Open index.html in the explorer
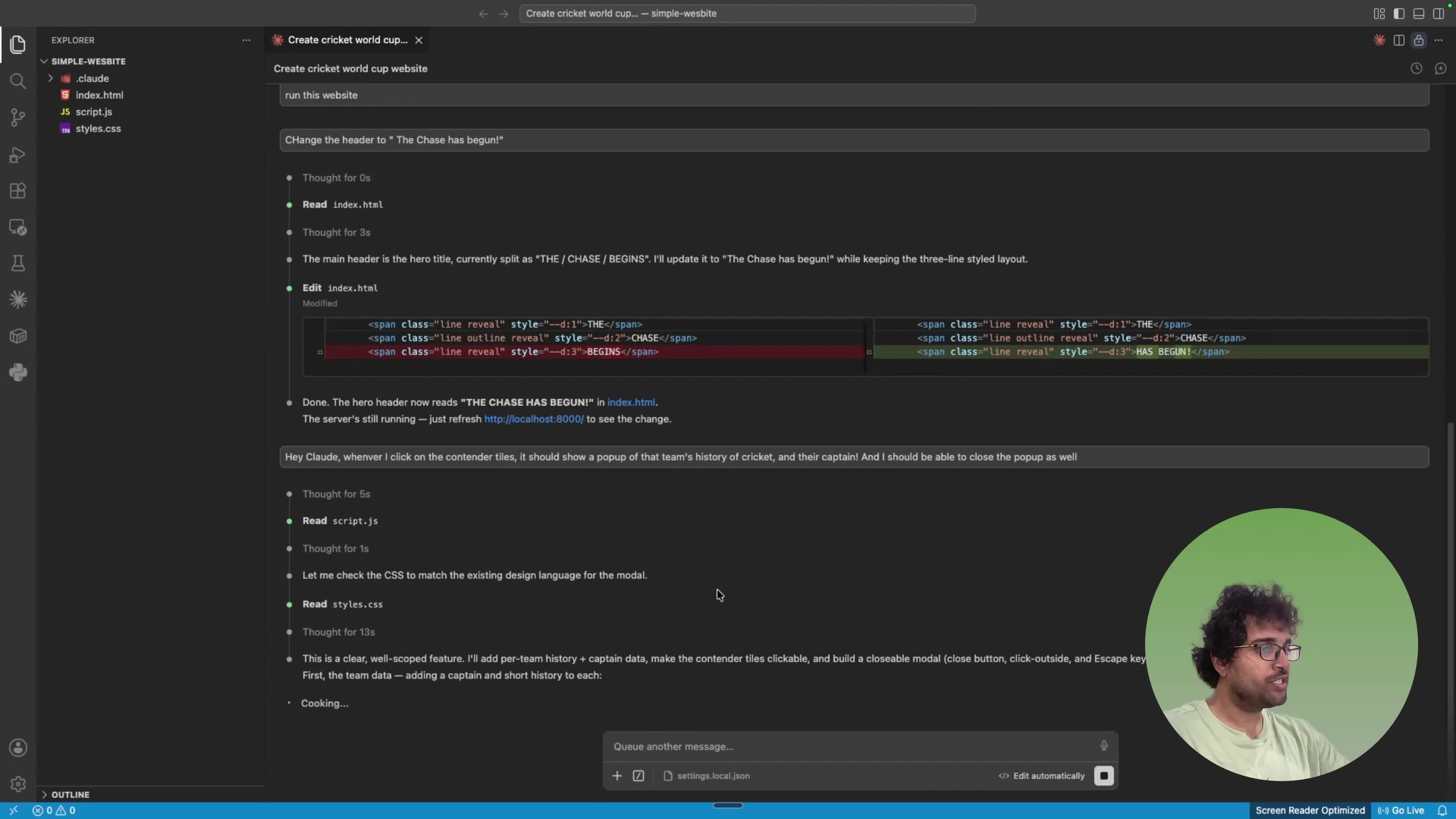Screen dimensions: 1456x819 99,95
